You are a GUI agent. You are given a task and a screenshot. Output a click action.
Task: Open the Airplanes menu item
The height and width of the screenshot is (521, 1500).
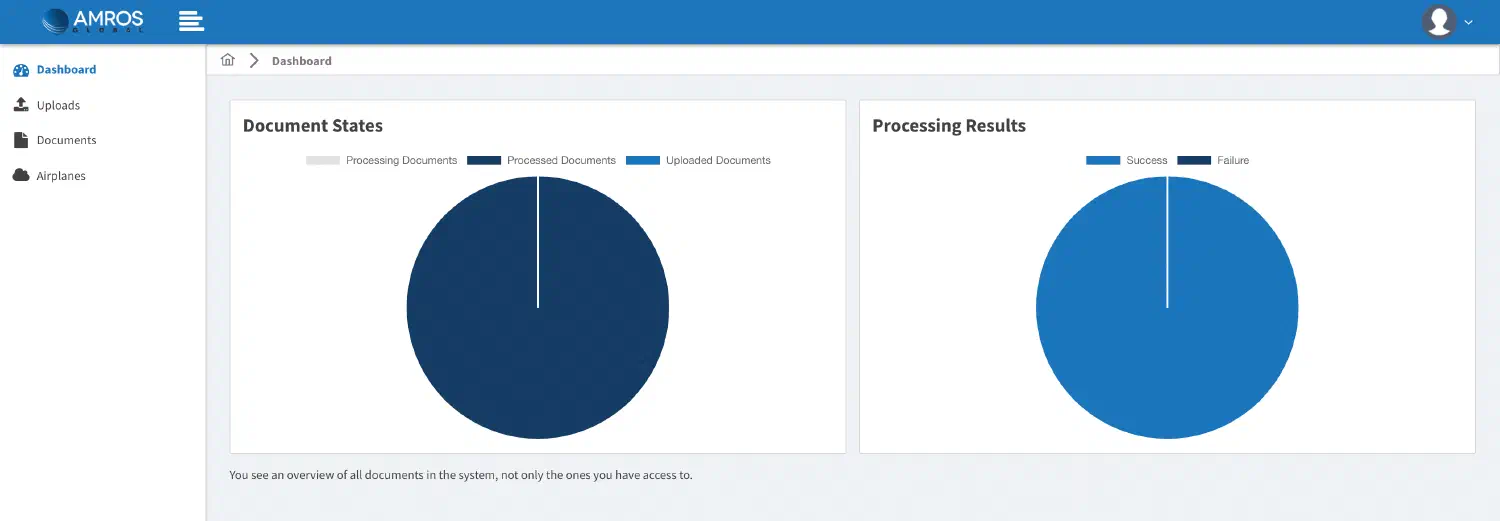(61, 176)
